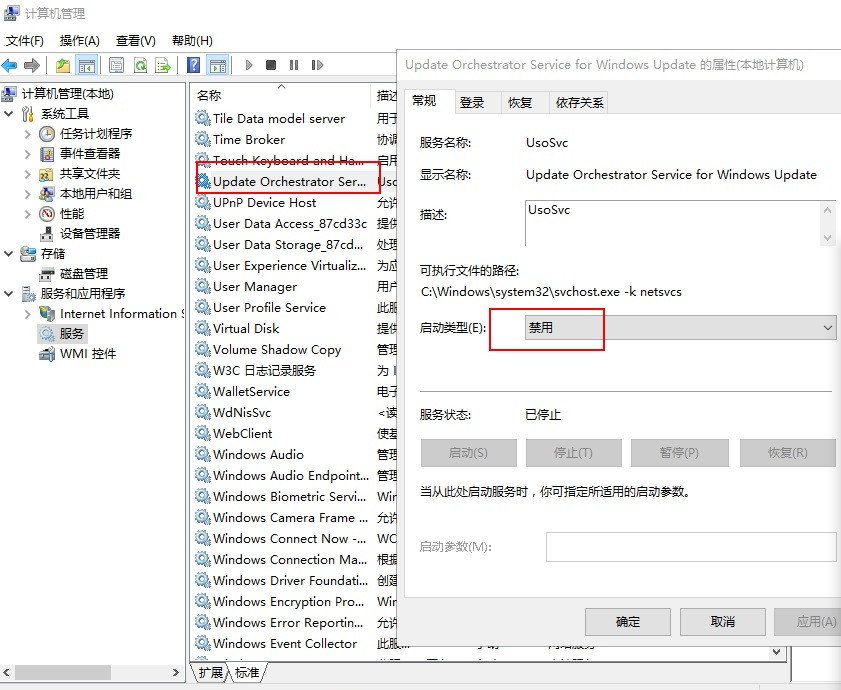Click the back arrow in the toolbar
This screenshot has height=690, width=841.
click(x=10, y=66)
